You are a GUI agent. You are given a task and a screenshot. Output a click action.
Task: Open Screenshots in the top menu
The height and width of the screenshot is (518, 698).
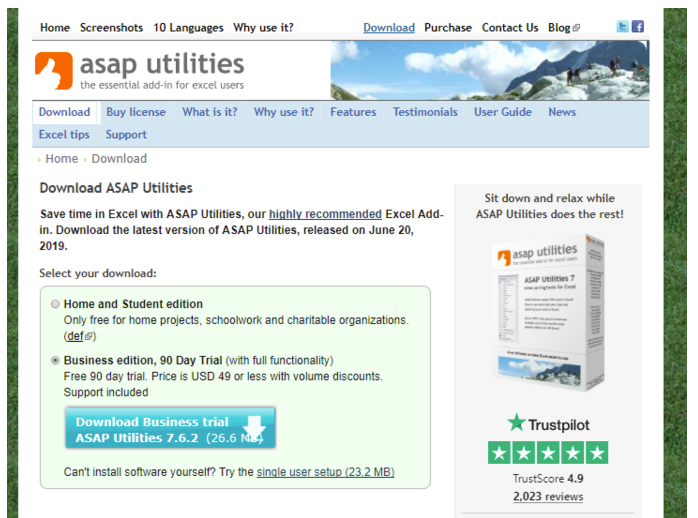(x=111, y=28)
